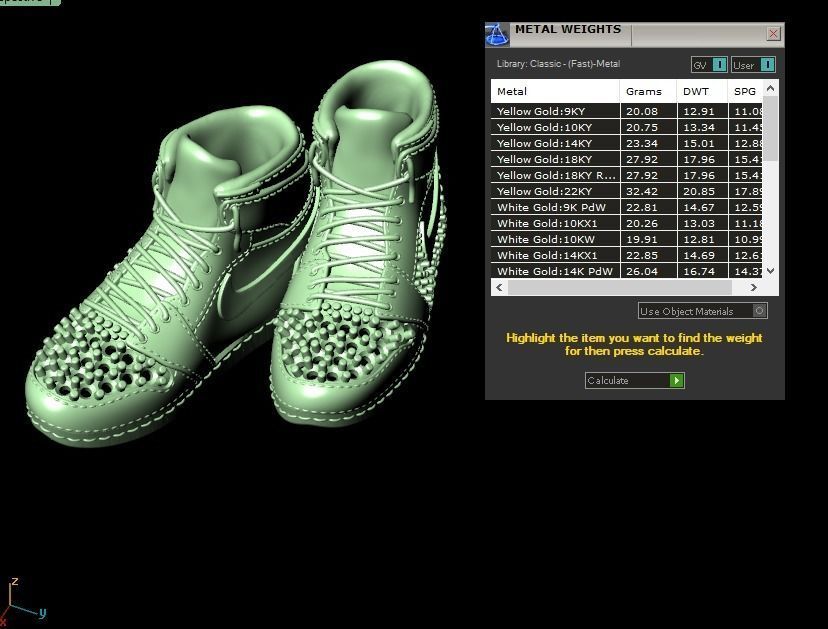
Task: Click the Calculate button
Action: [635, 380]
